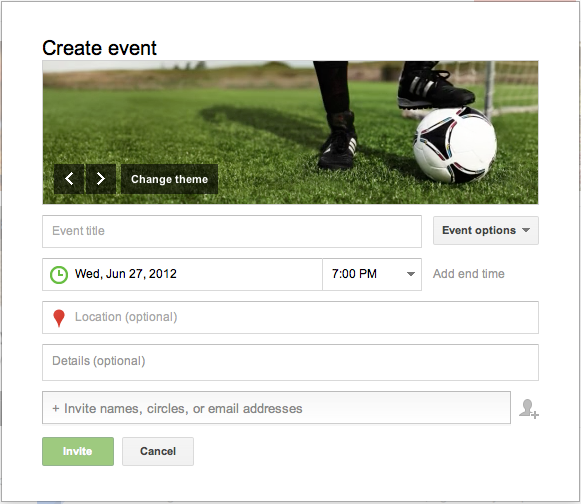Select the 7:00 PM time value
Viewport: 581px width, 504px height.
point(354,274)
